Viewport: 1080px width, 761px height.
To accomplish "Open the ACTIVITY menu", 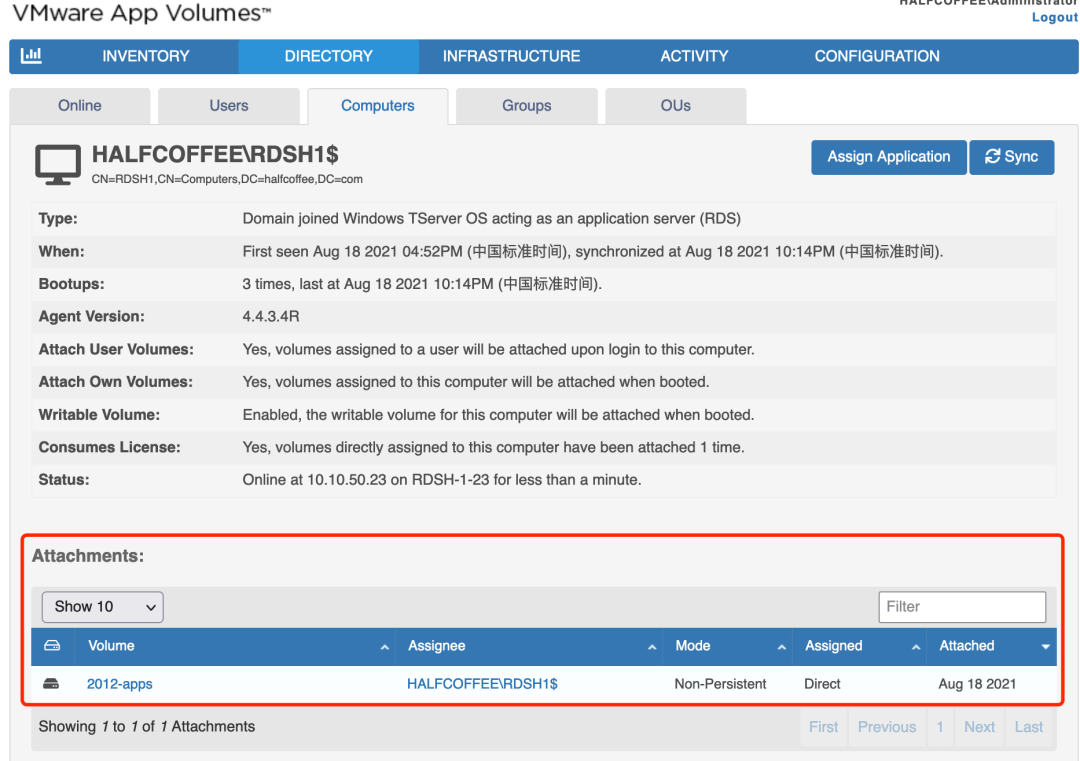I will click(x=694, y=56).
